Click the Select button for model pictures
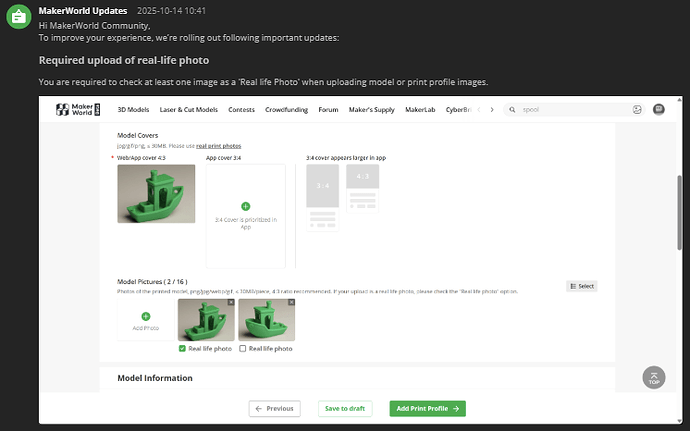Viewport: 690px width, 431px height. (x=582, y=286)
